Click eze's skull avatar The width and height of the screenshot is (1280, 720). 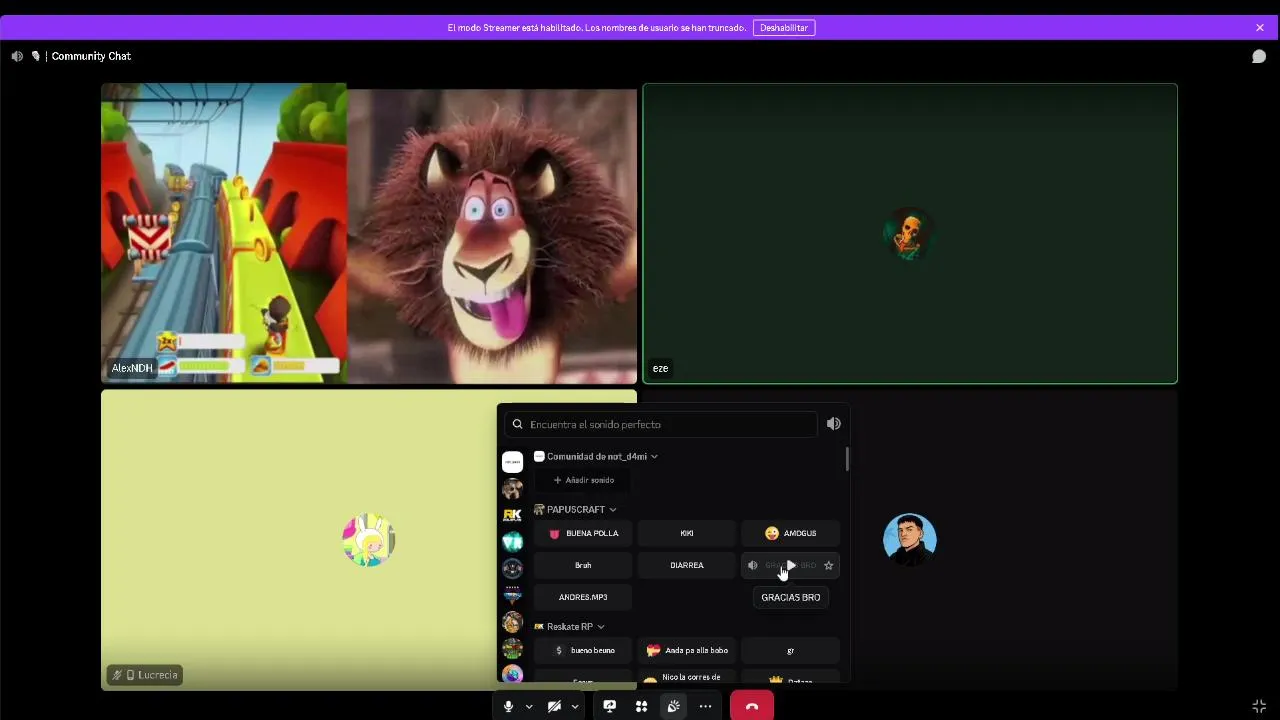click(x=909, y=234)
